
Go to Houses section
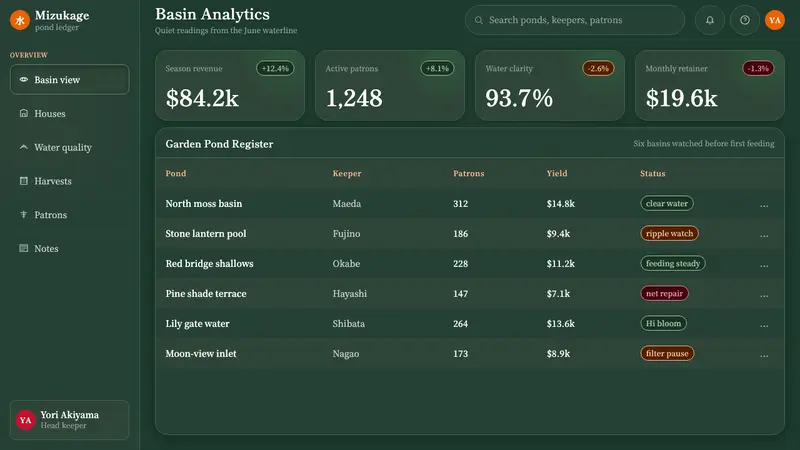(x=69, y=113)
